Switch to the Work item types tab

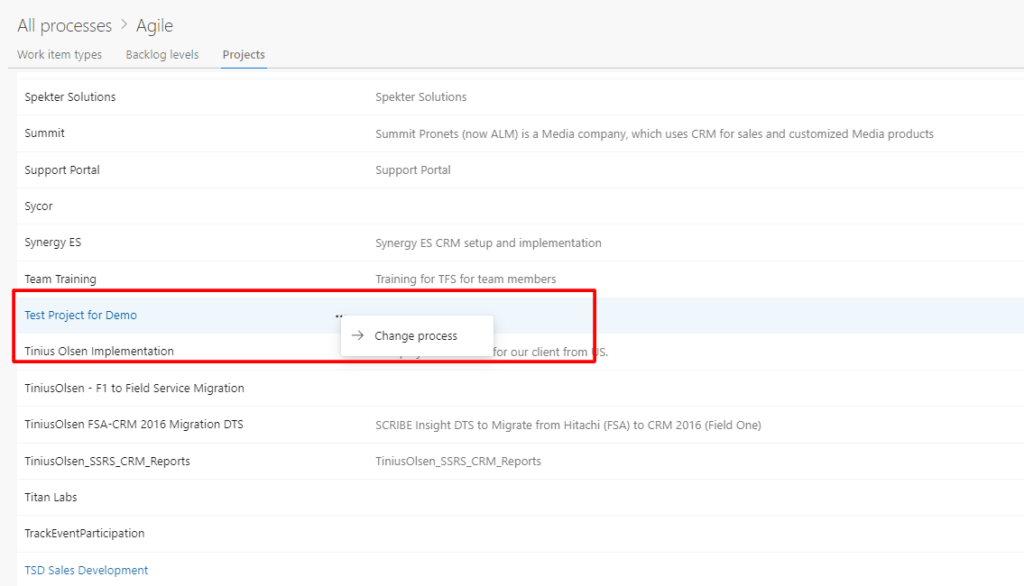[x=59, y=55]
